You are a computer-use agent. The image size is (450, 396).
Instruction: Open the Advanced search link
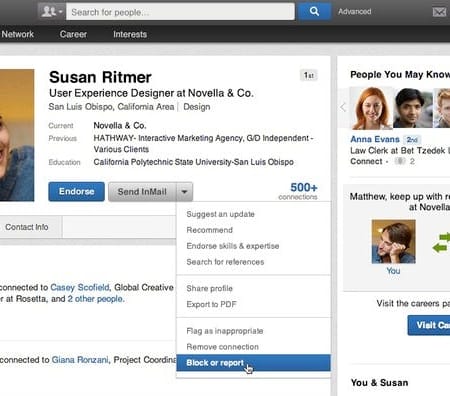[x=355, y=12]
